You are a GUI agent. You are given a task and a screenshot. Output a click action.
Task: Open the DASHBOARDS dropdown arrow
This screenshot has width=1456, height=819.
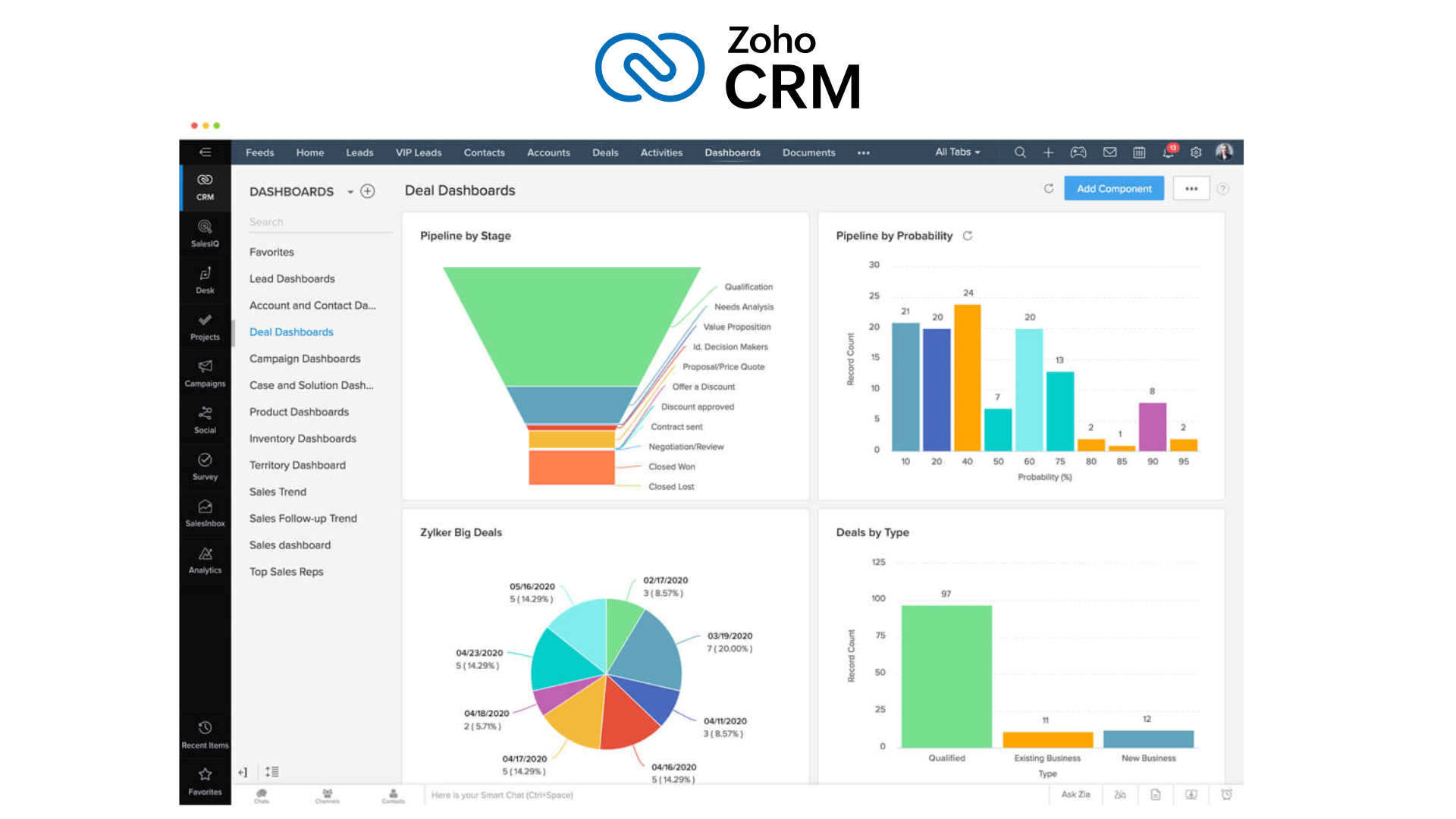[x=350, y=192]
